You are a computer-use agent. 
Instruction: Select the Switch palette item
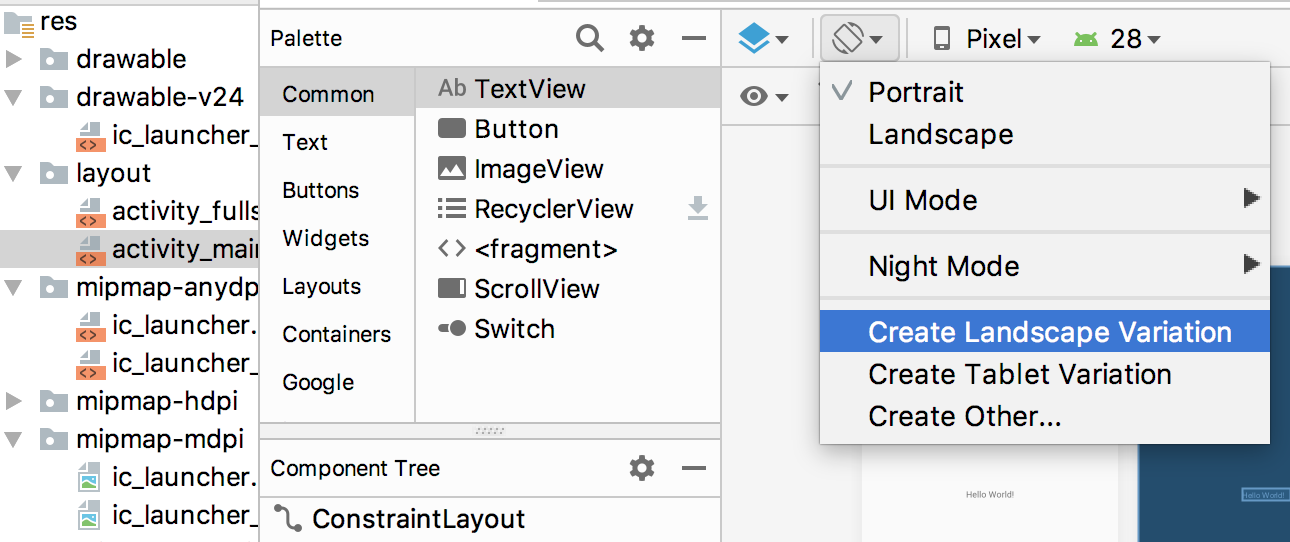click(568, 329)
